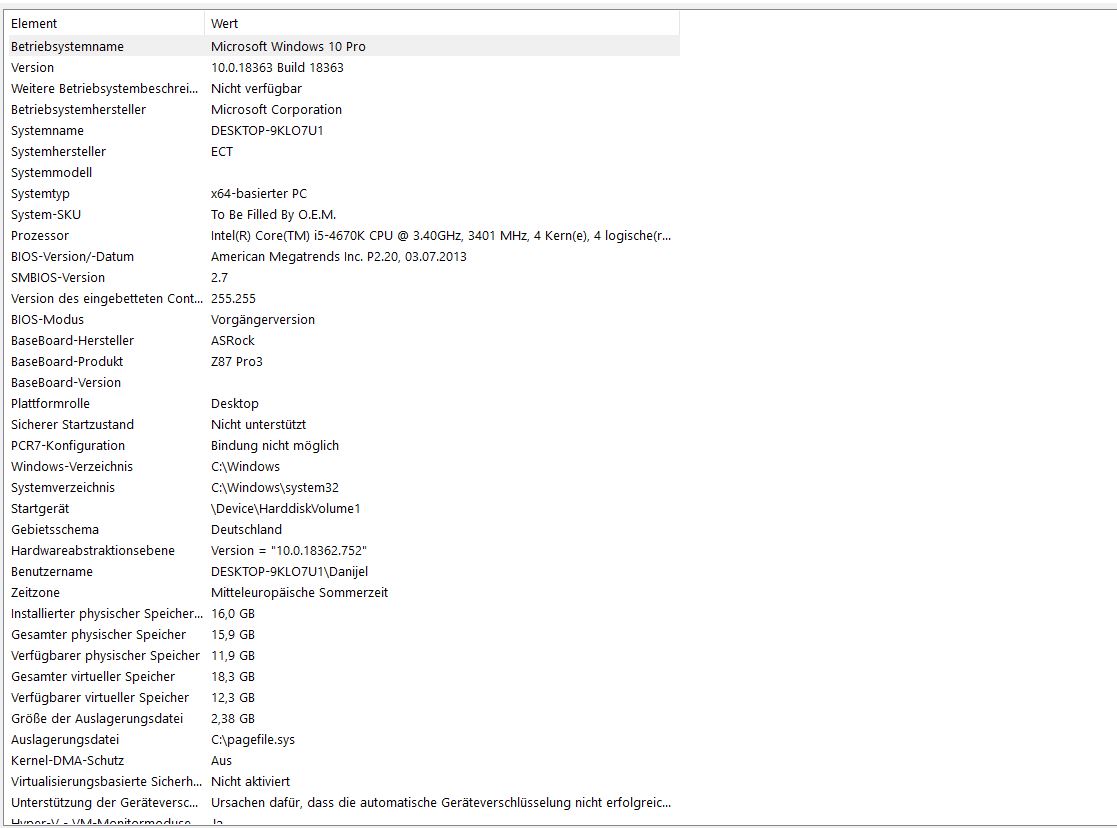Click the Wert column header
The image size is (1117, 828).
click(x=442, y=24)
